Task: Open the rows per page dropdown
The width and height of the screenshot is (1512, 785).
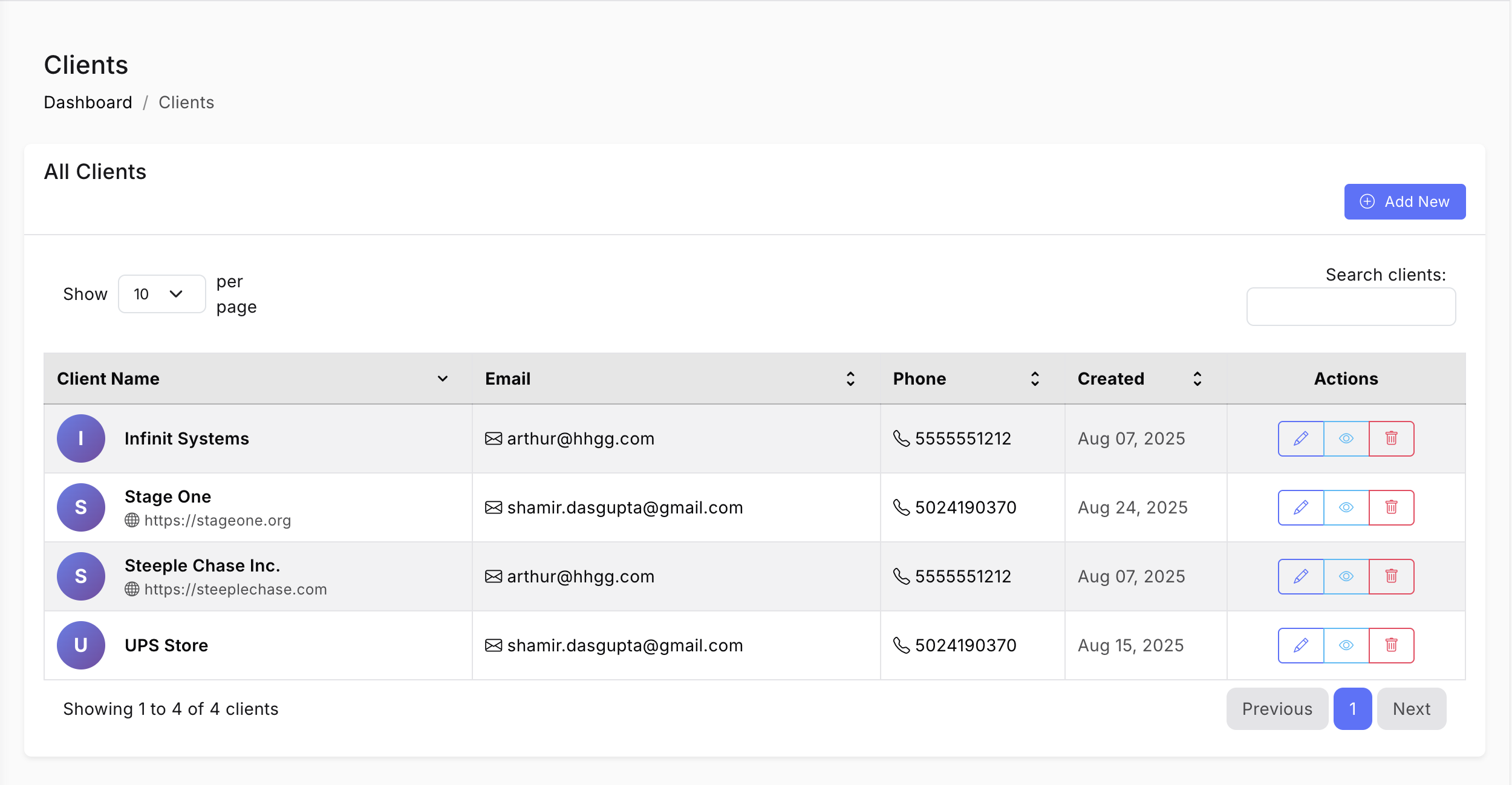Action: pyautogui.click(x=161, y=294)
